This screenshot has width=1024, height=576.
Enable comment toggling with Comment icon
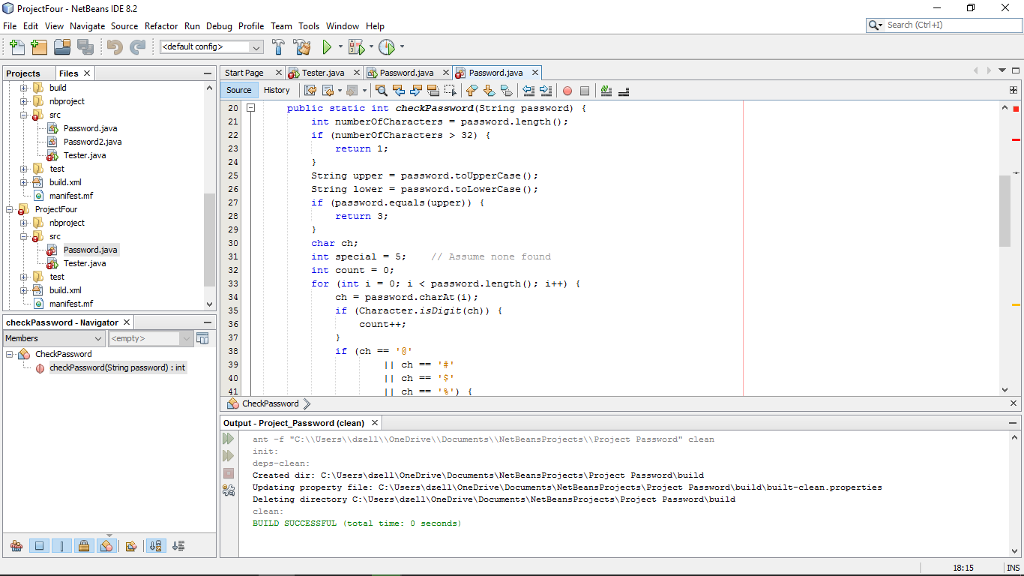tap(604, 90)
